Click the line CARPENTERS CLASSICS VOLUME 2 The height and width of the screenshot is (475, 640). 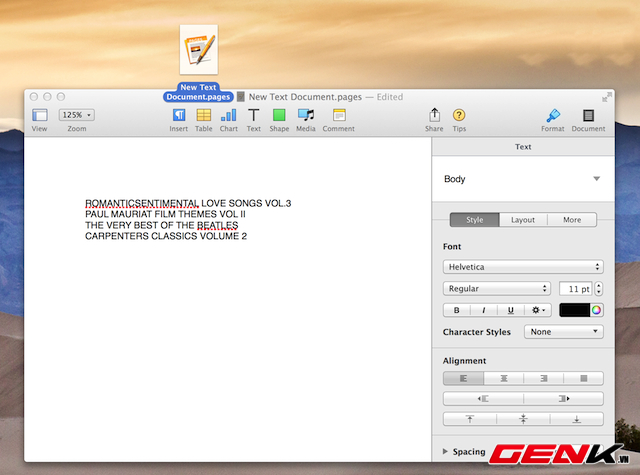[x=166, y=236]
